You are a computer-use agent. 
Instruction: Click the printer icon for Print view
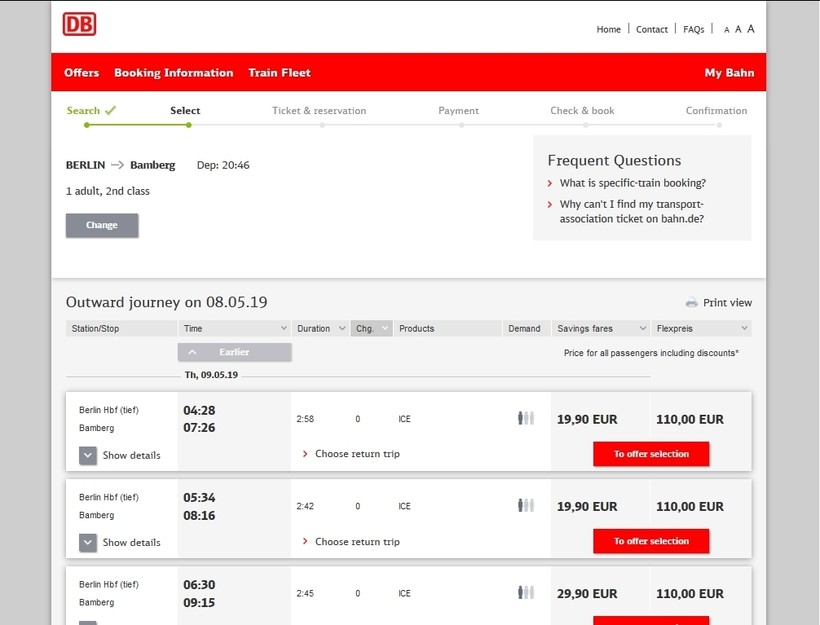coord(691,303)
